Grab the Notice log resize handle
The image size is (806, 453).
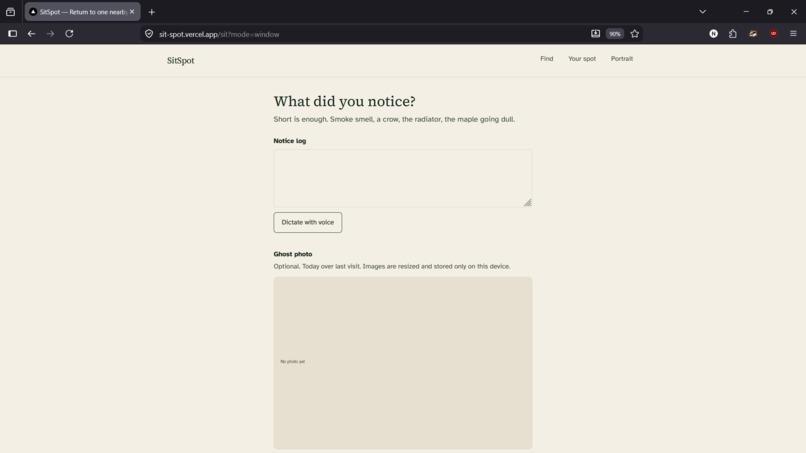[x=527, y=203]
